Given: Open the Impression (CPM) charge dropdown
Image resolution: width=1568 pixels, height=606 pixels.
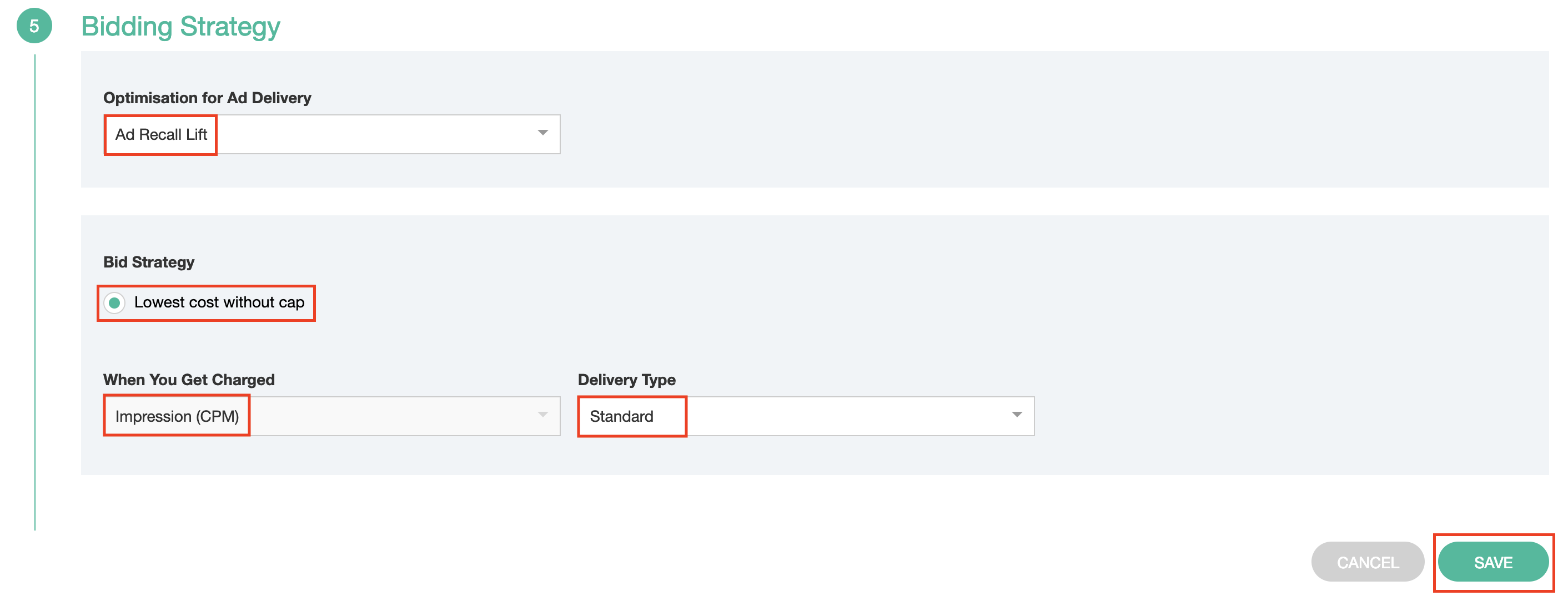Looking at the screenshot, I should (x=331, y=416).
